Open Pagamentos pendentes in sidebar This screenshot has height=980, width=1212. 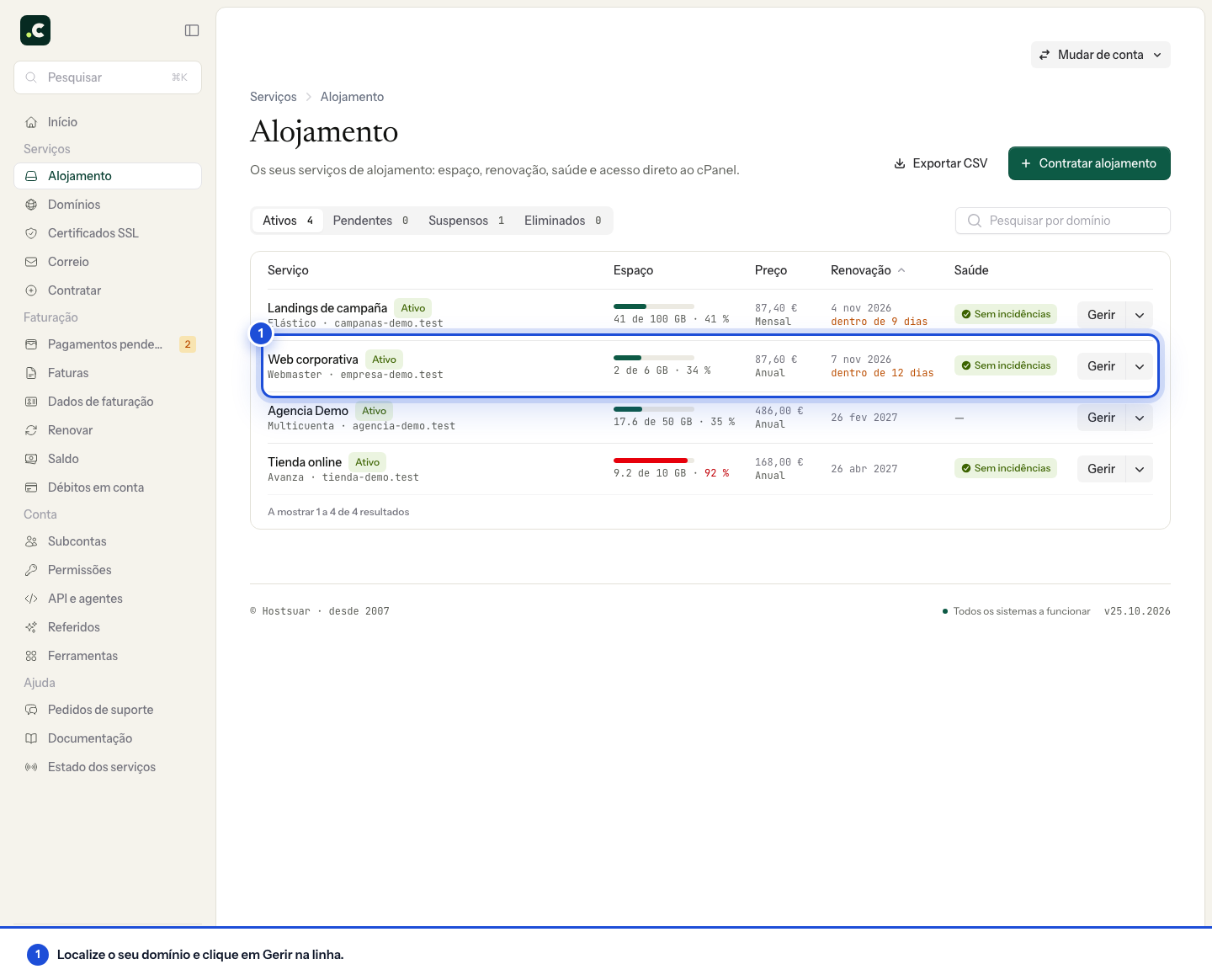click(x=108, y=344)
